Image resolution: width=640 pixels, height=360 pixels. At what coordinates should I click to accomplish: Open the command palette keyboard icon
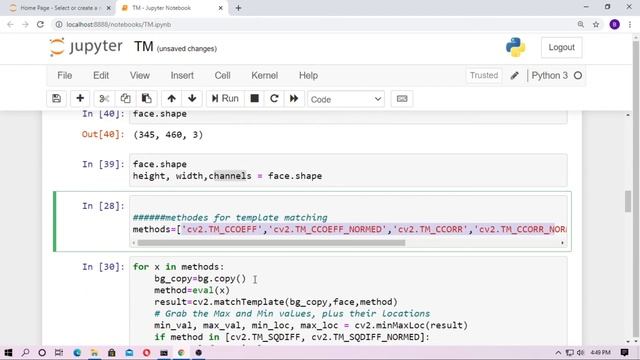pos(402,99)
